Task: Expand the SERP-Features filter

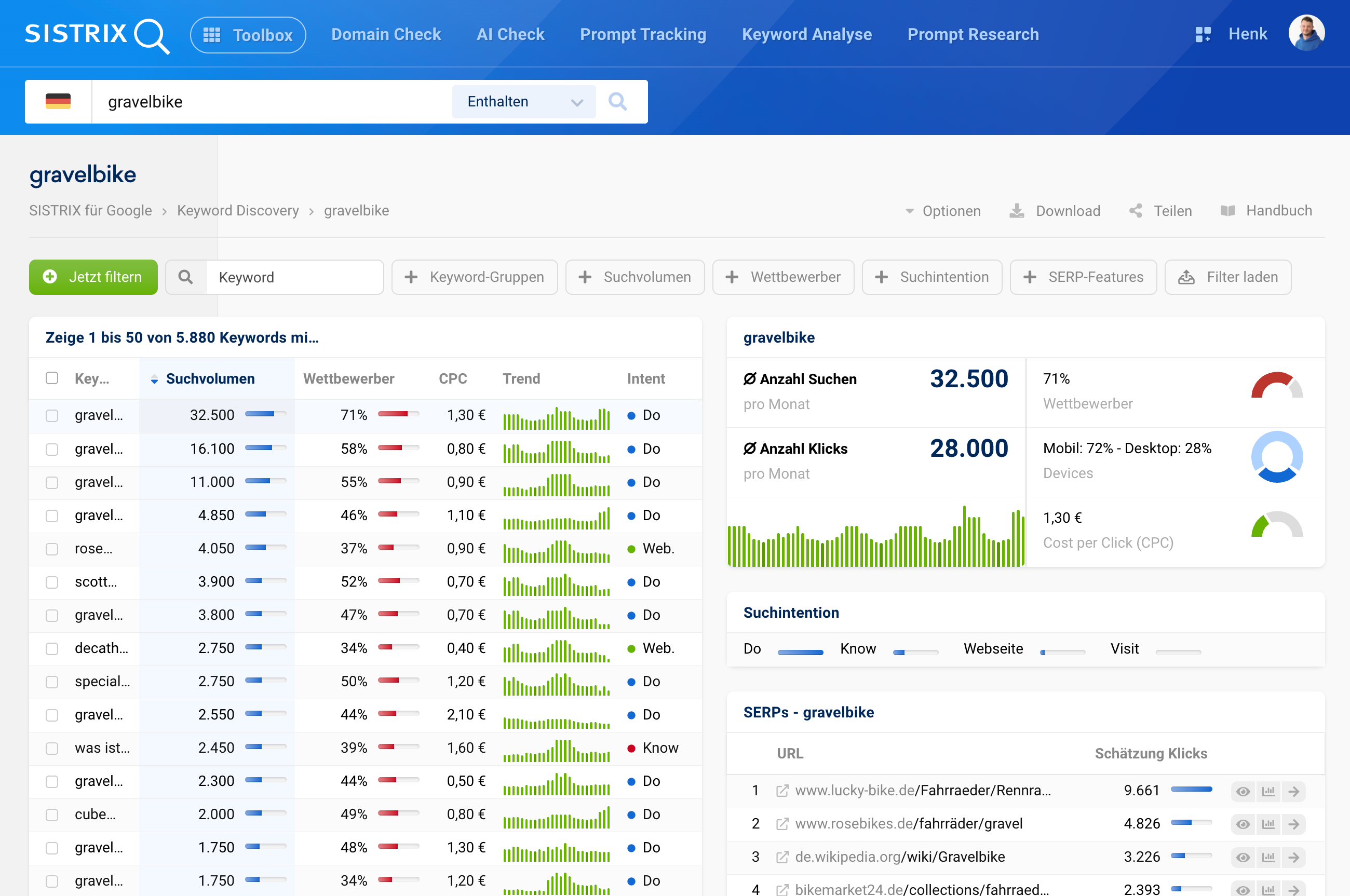Action: (1083, 277)
